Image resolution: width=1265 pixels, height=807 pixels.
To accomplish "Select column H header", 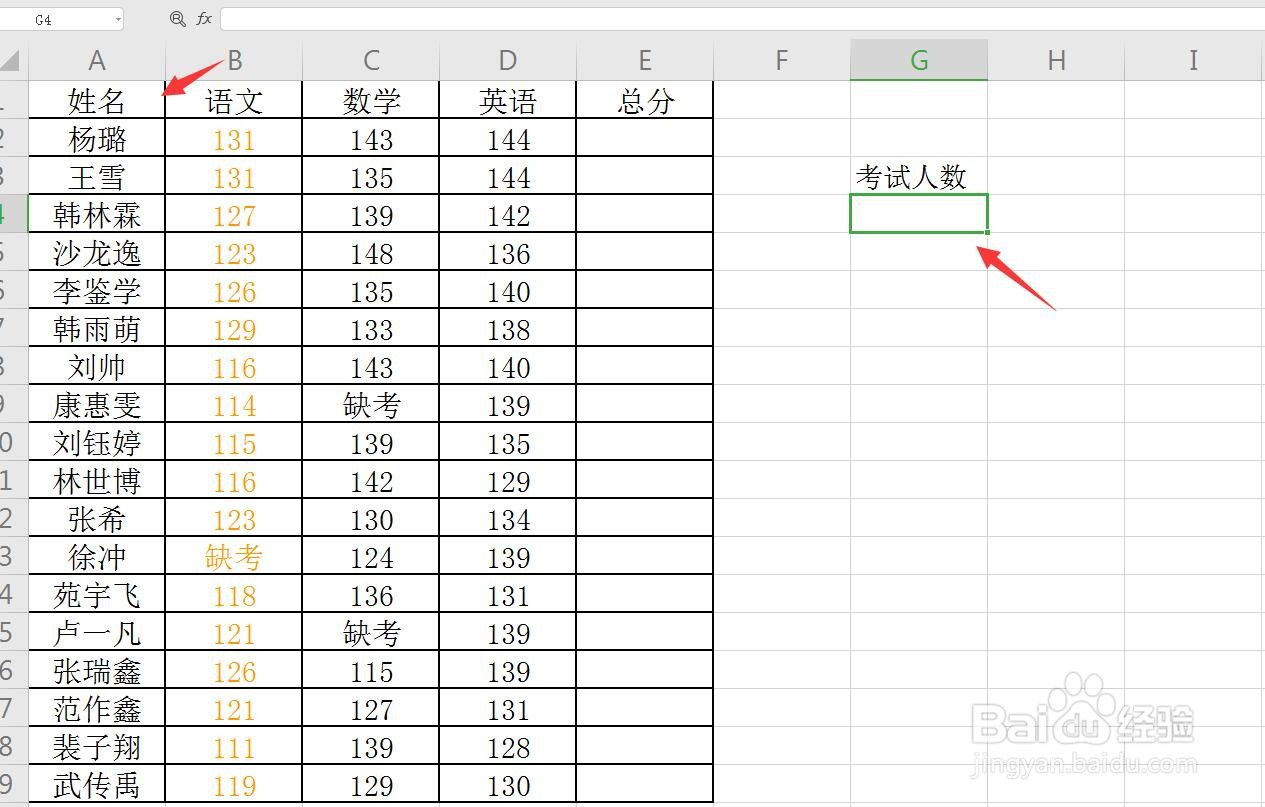I will 1056,61.
